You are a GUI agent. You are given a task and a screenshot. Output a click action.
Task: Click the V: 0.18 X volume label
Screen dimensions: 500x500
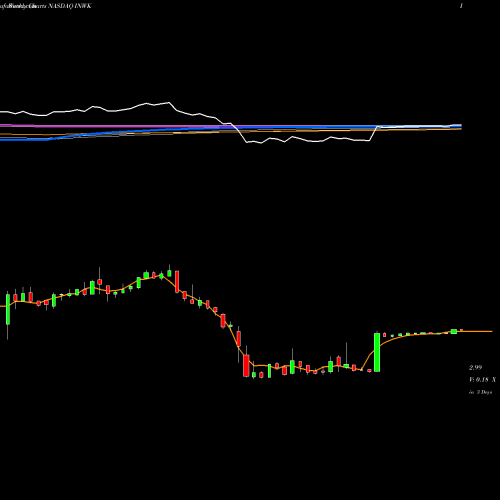tap(482, 380)
